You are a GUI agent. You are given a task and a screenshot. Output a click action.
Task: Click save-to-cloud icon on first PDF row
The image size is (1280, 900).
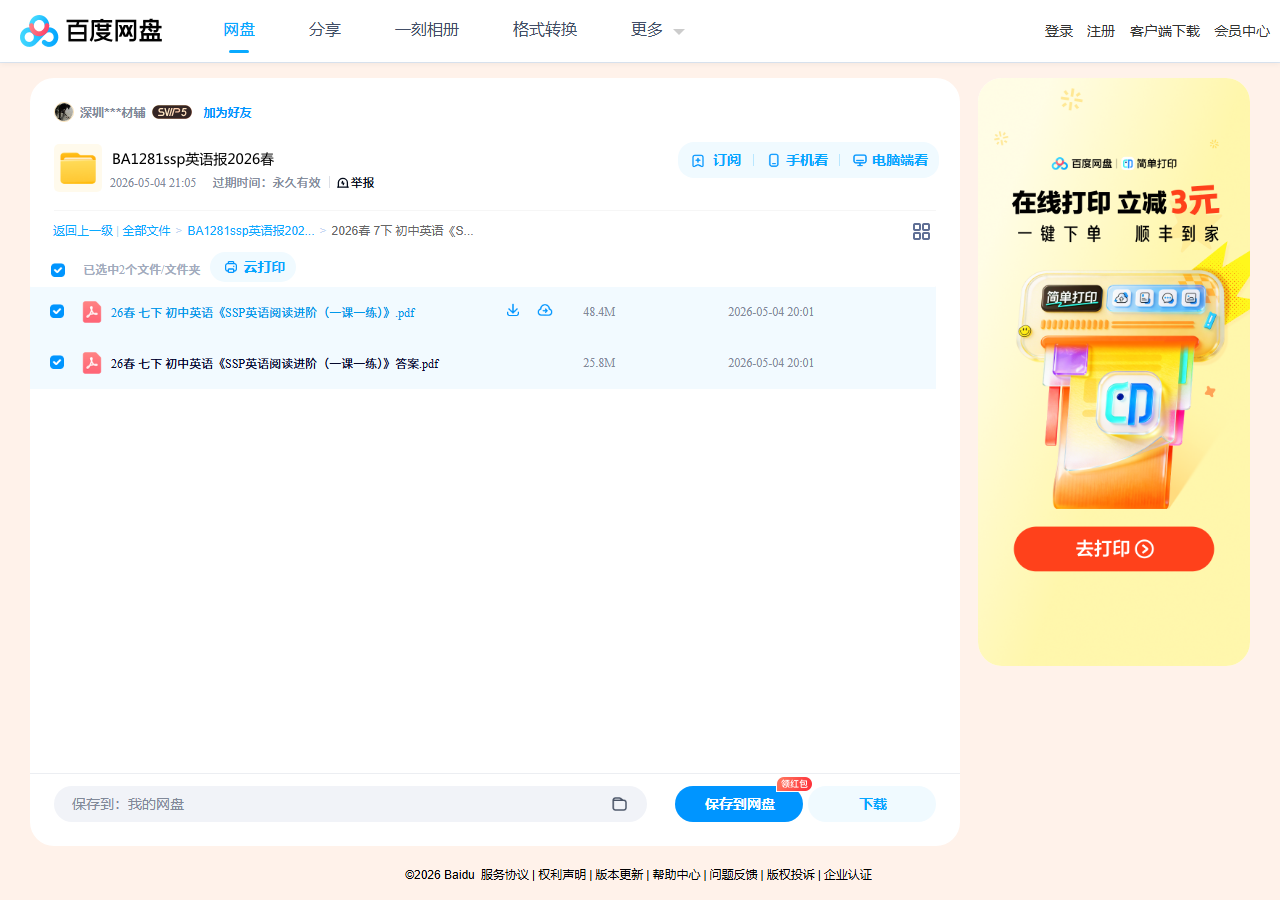pos(545,311)
